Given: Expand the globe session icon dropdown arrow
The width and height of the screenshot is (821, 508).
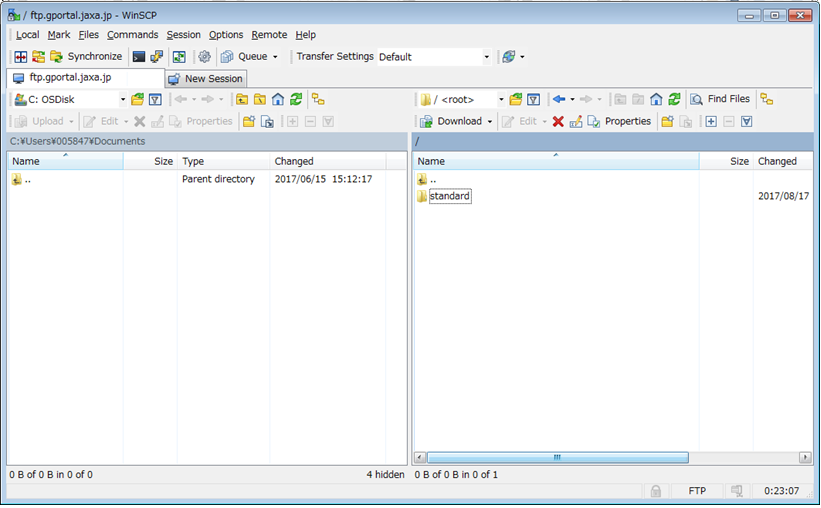Looking at the screenshot, I should click(522, 57).
